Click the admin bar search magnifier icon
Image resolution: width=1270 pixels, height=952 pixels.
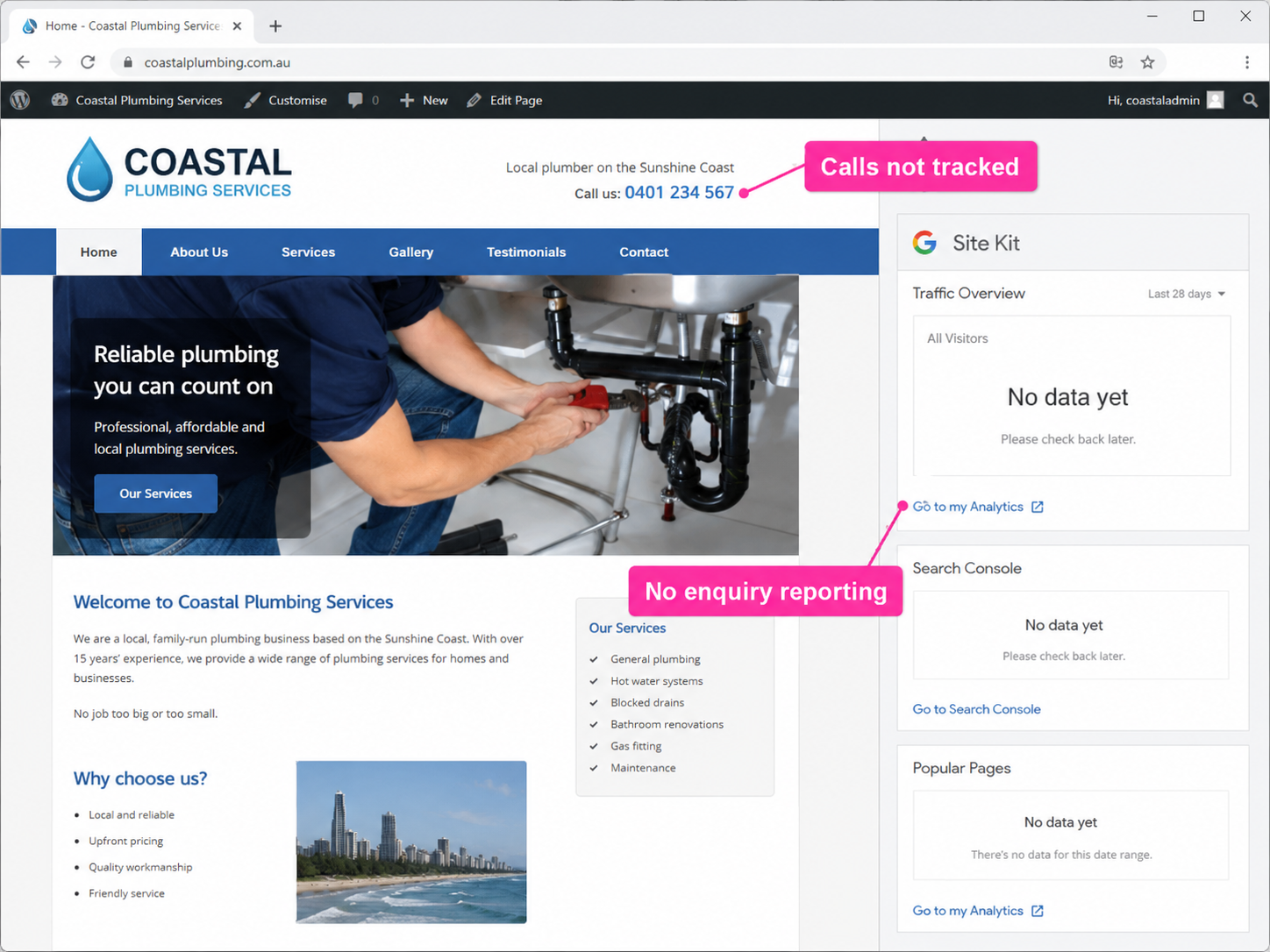(x=1250, y=100)
